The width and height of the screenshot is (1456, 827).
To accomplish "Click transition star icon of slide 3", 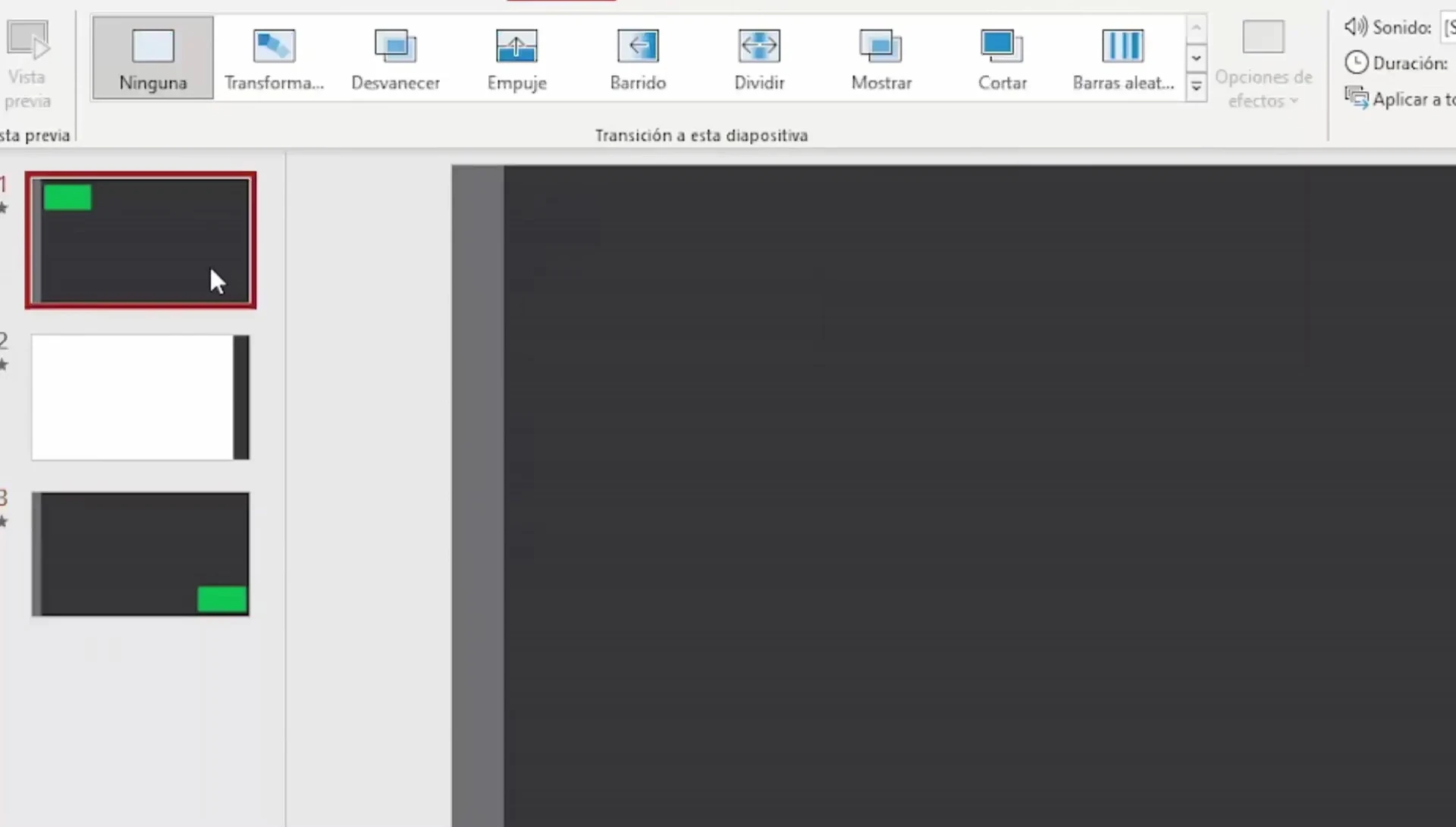I will pos(4,521).
